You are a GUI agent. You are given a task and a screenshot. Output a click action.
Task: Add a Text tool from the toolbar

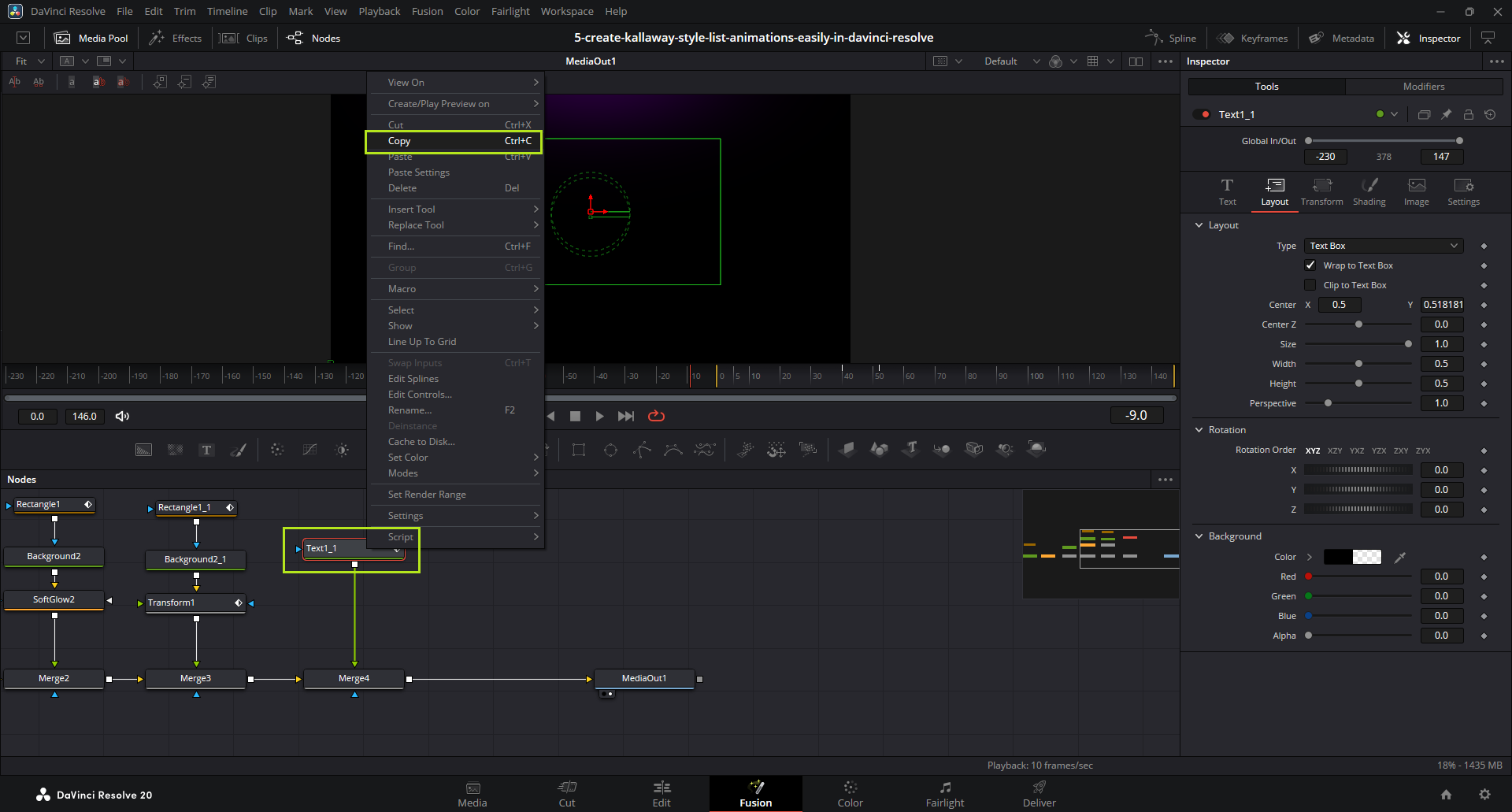[x=206, y=450]
